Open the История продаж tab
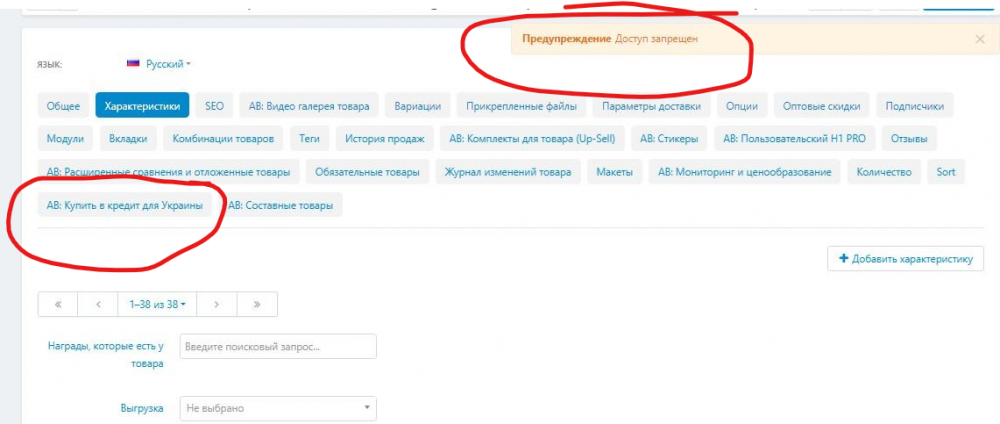 click(384, 139)
